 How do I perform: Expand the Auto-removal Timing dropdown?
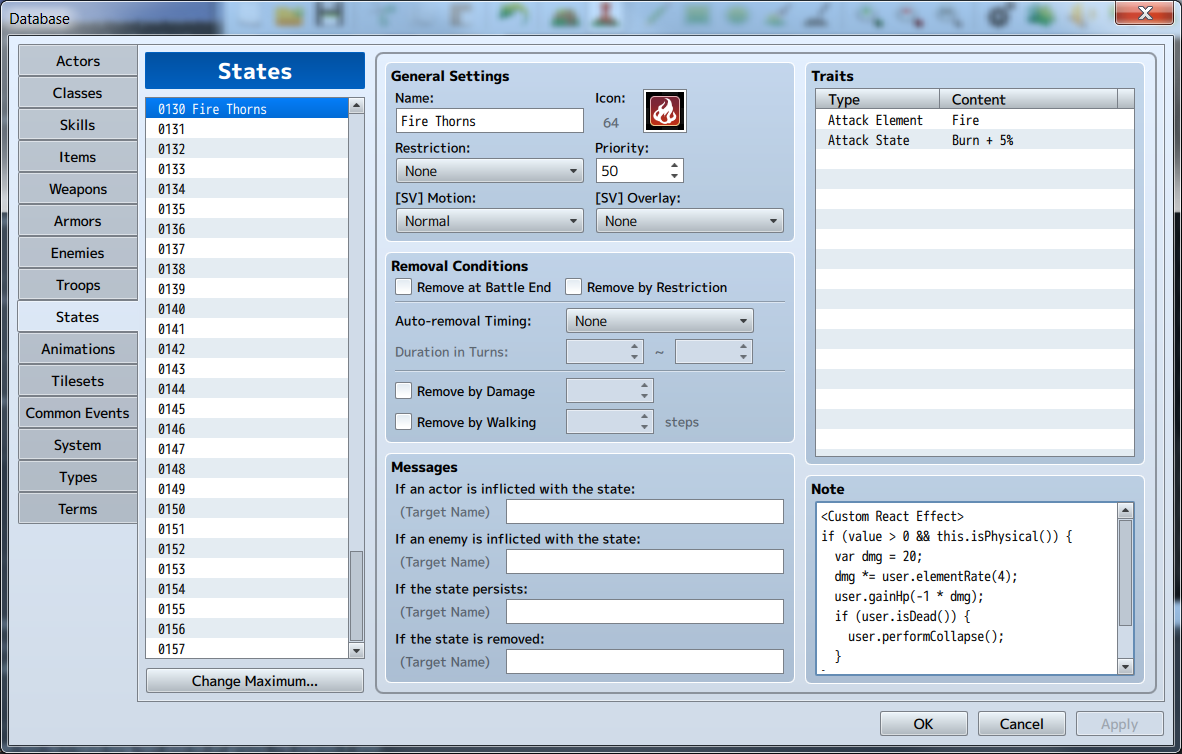coord(659,321)
